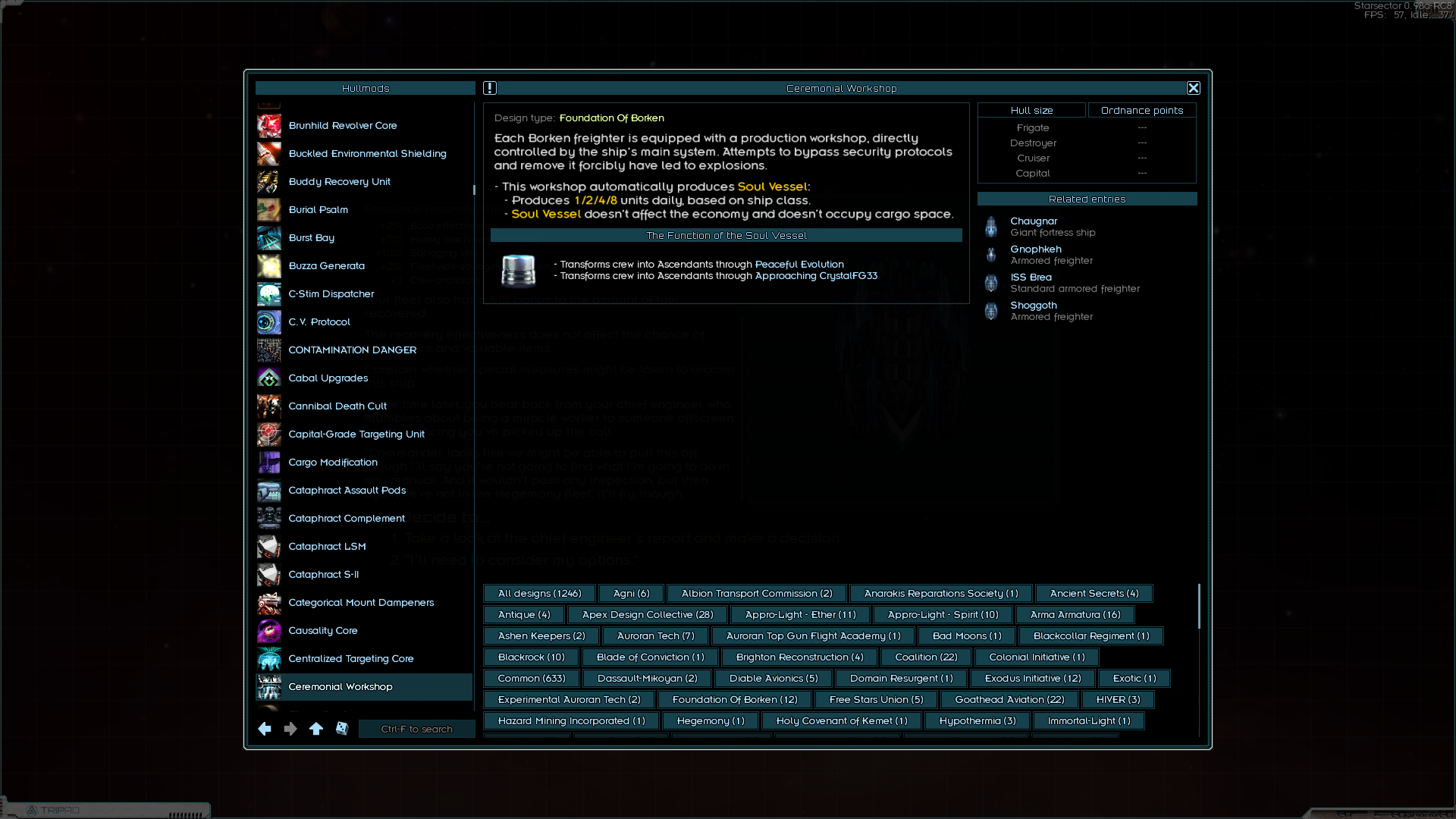Select the Brunhild Revolver Core hullmod icon
Image resolution: width=1456 pixels, height=819 pixels.
pos(268,126)
